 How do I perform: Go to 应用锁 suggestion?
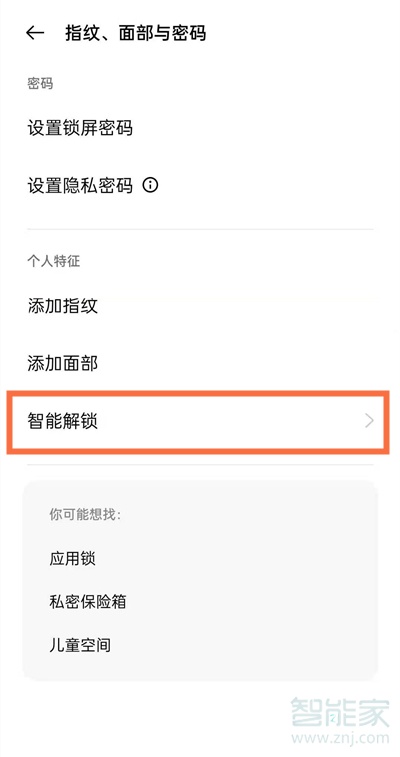click(72, 559)
